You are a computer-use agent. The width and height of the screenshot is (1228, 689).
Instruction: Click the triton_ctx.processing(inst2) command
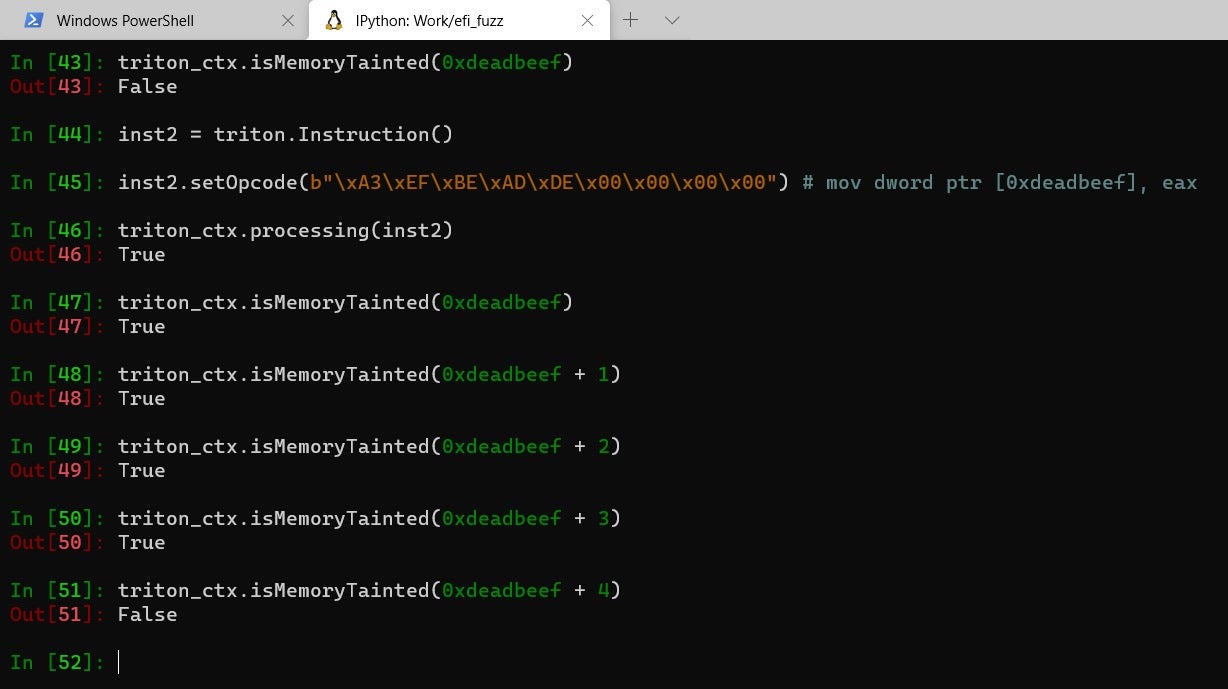[x=285, y=230]
